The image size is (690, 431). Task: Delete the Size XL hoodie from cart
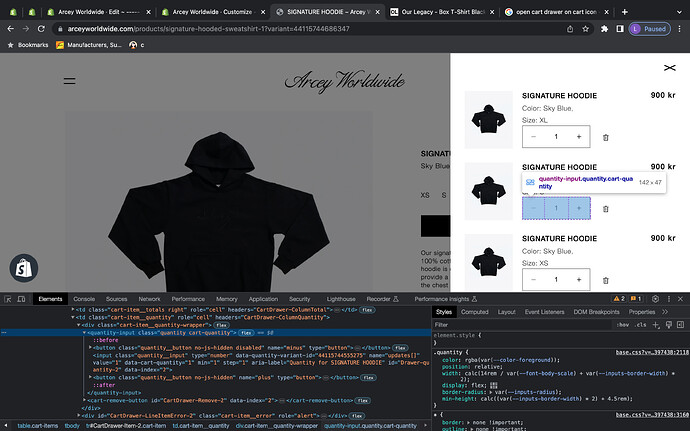click(606, 137)
